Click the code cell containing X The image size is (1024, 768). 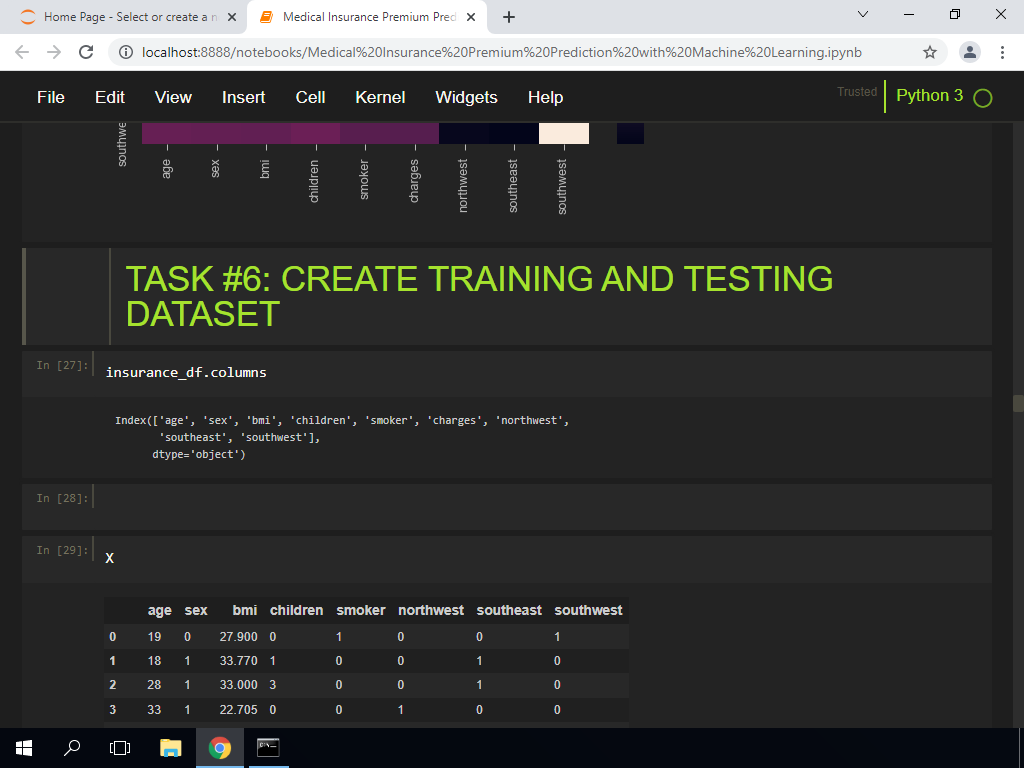546,558
